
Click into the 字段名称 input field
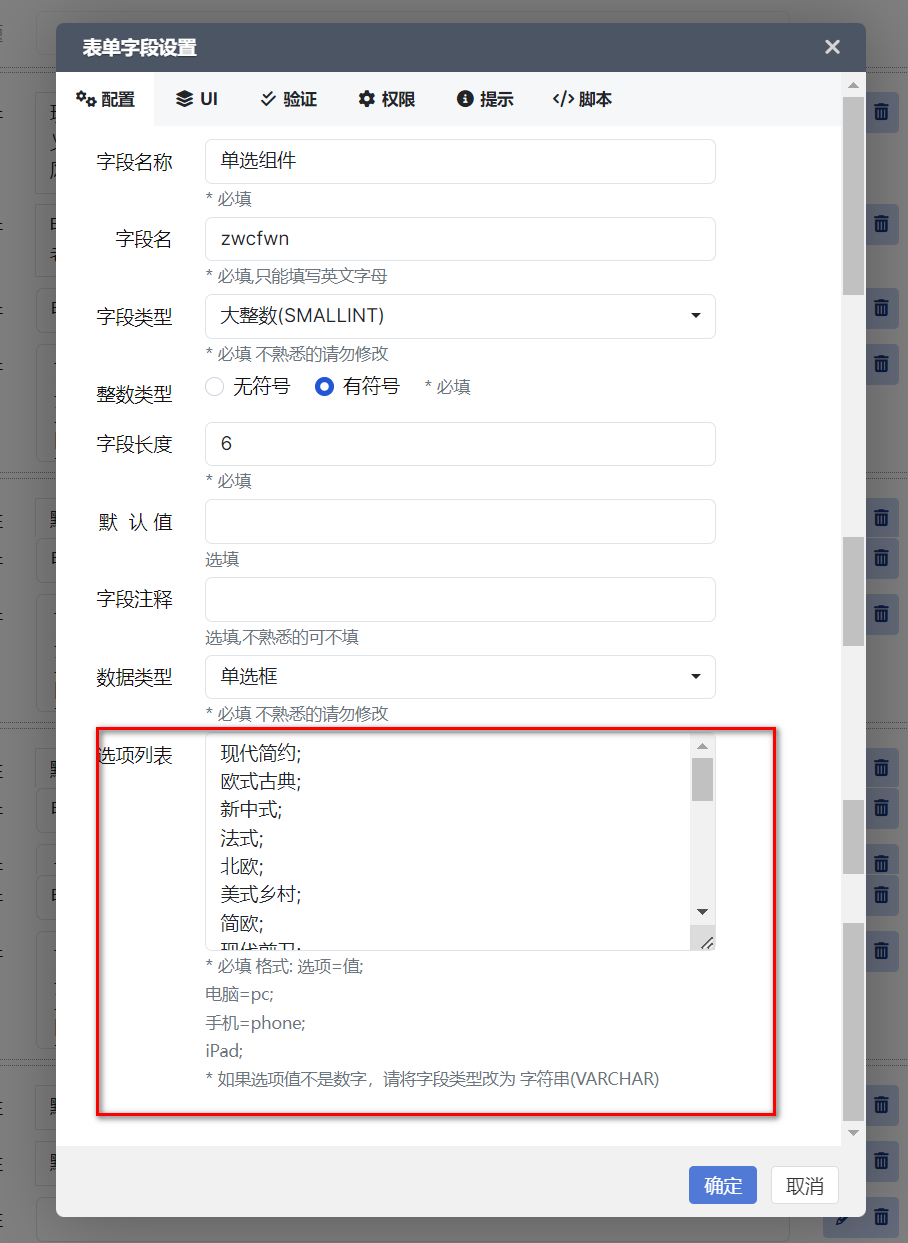click(x=460, y=161)
